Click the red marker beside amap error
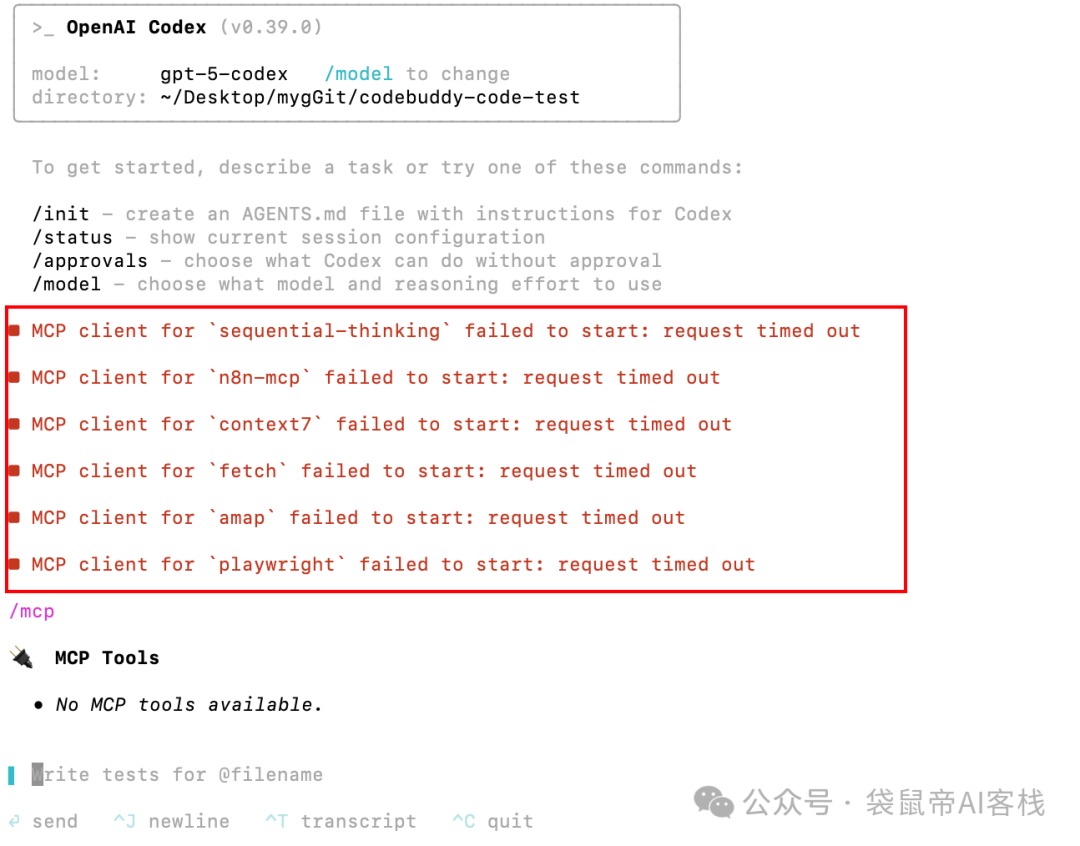Image resolution: width=1080 pixels, height=846 pixels. pos(14,518)
